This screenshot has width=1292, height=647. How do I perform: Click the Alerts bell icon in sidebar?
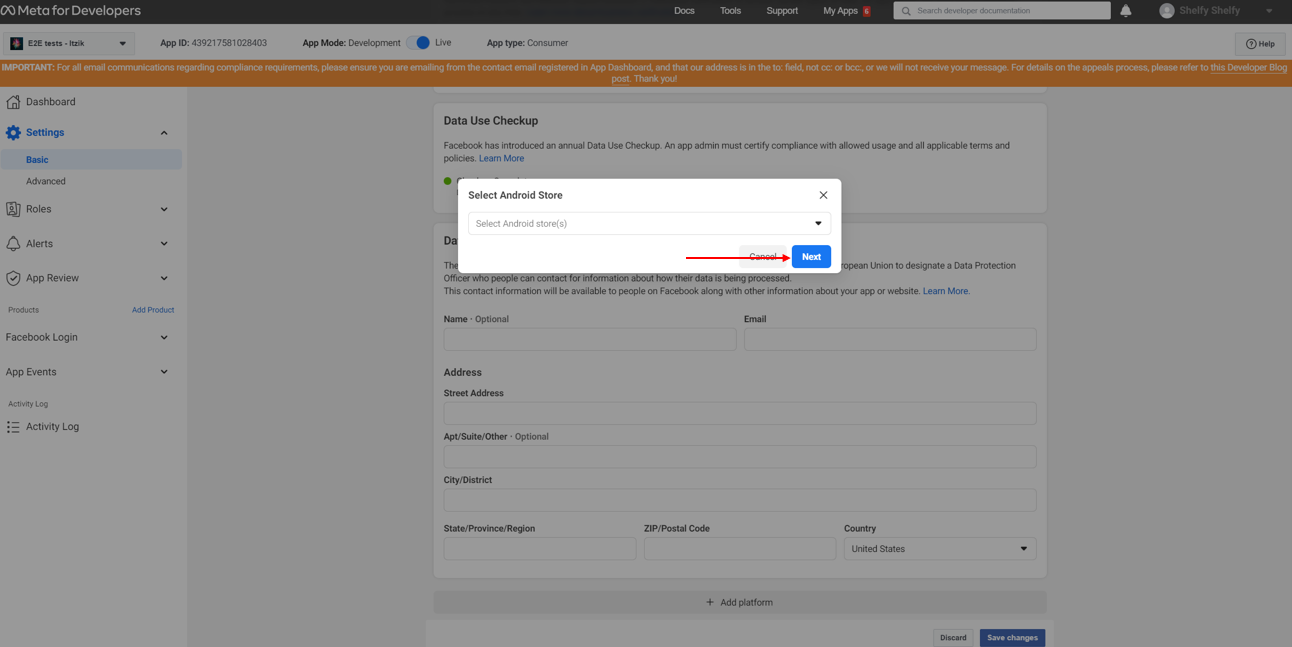[x=13, y=244]
